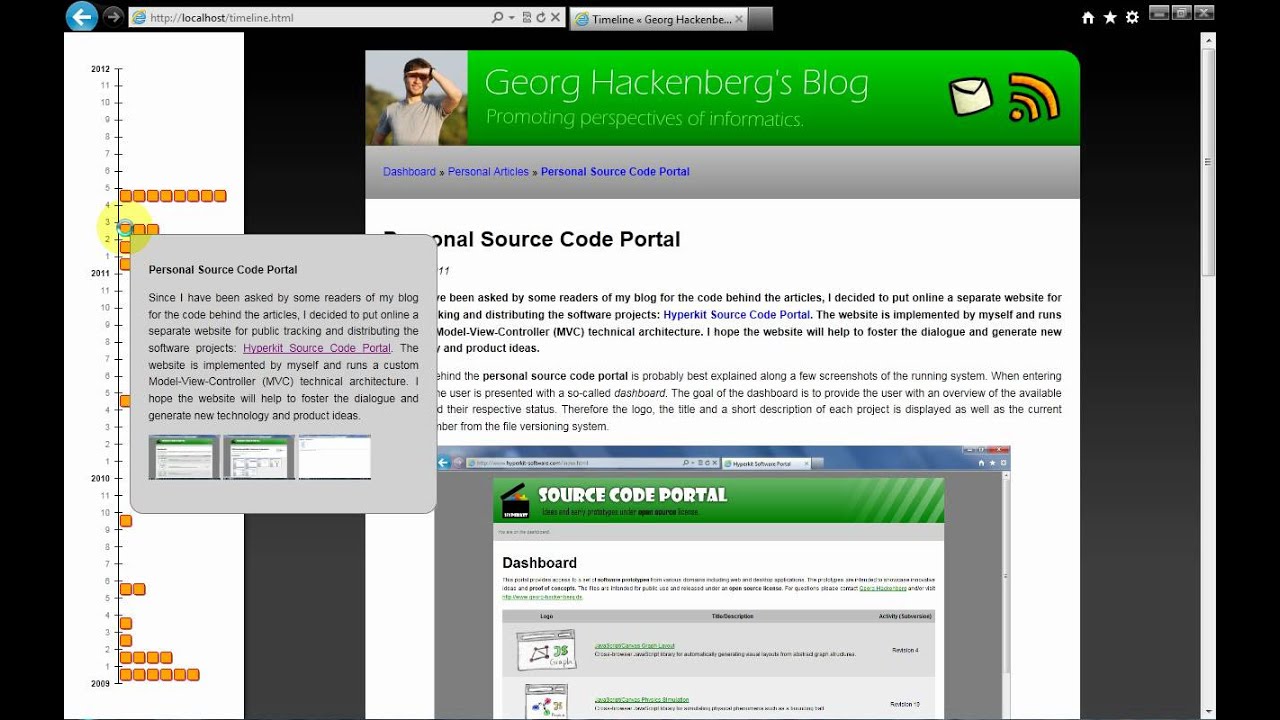Close the Timeline browser tab
The image size is (1280, 720).
coord(739,19)
